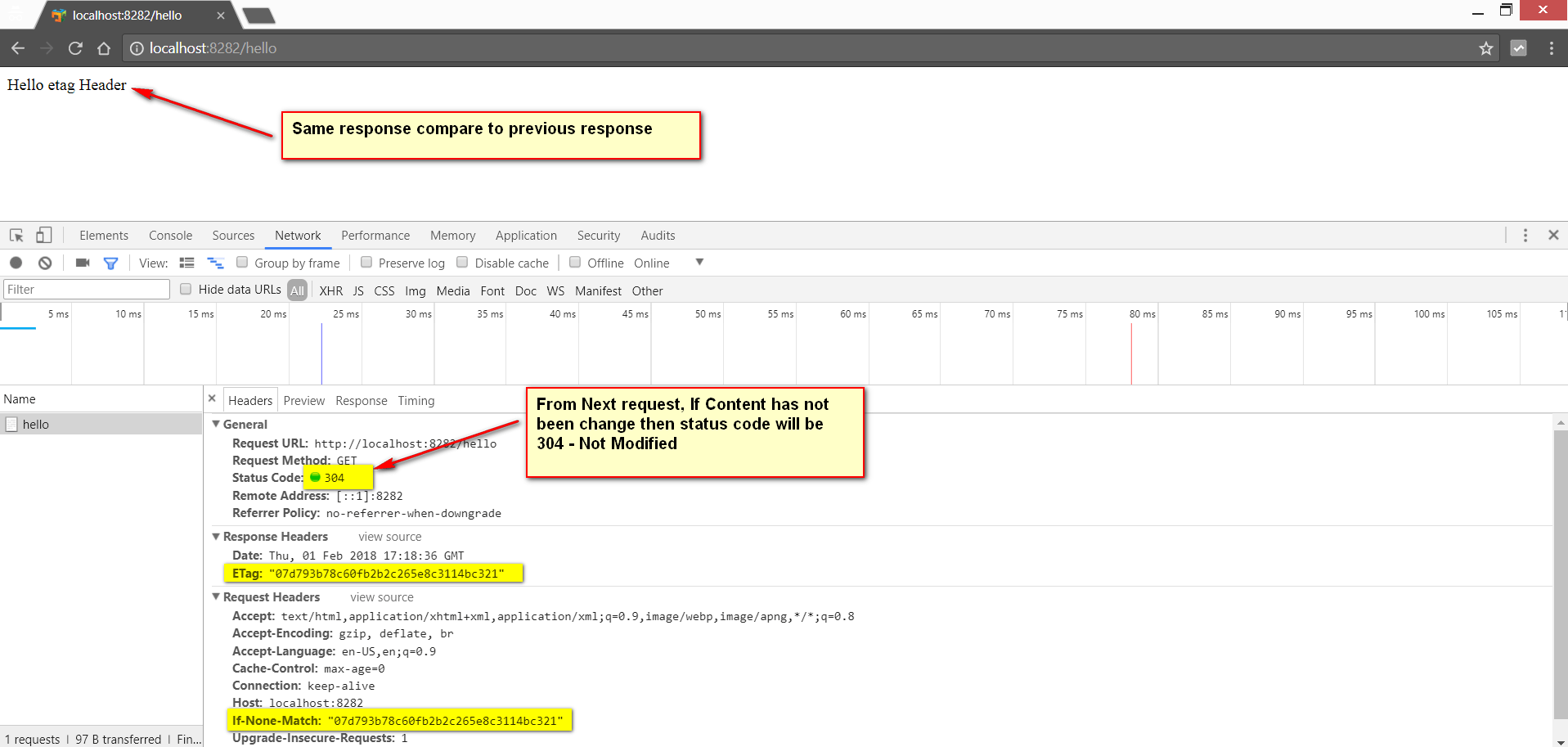Screen dimensions: 1568x747
Task: Open the Application tab
Action: (526, 236)
